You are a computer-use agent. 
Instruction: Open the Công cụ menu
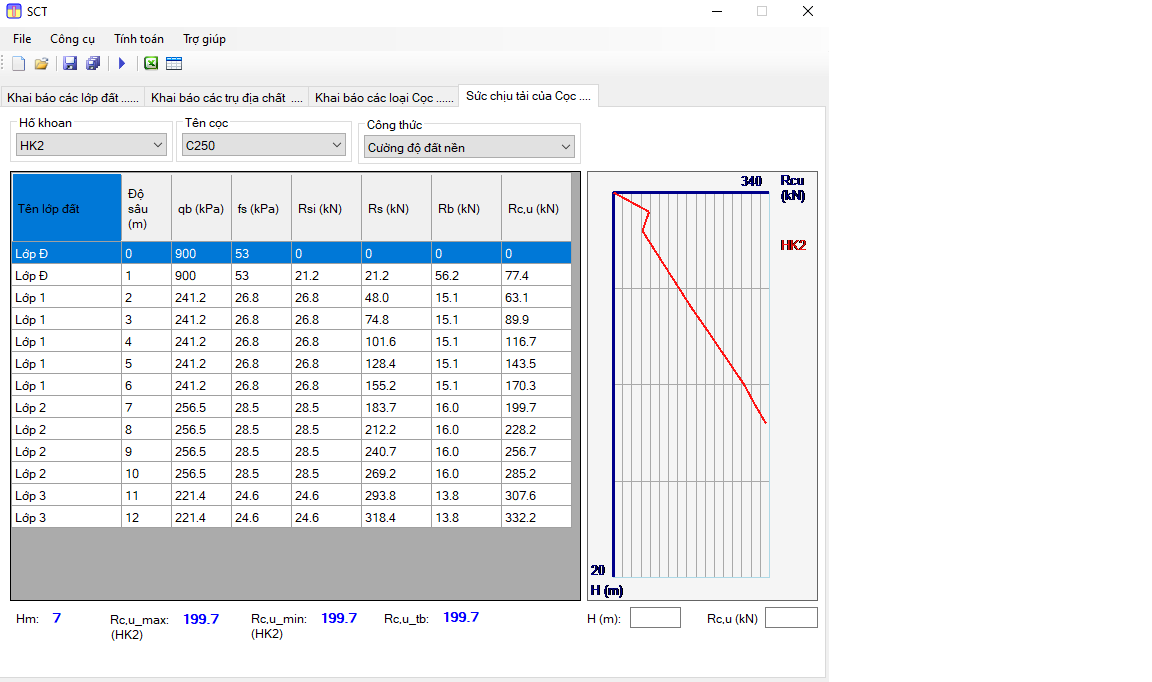(x=73, y=39)
